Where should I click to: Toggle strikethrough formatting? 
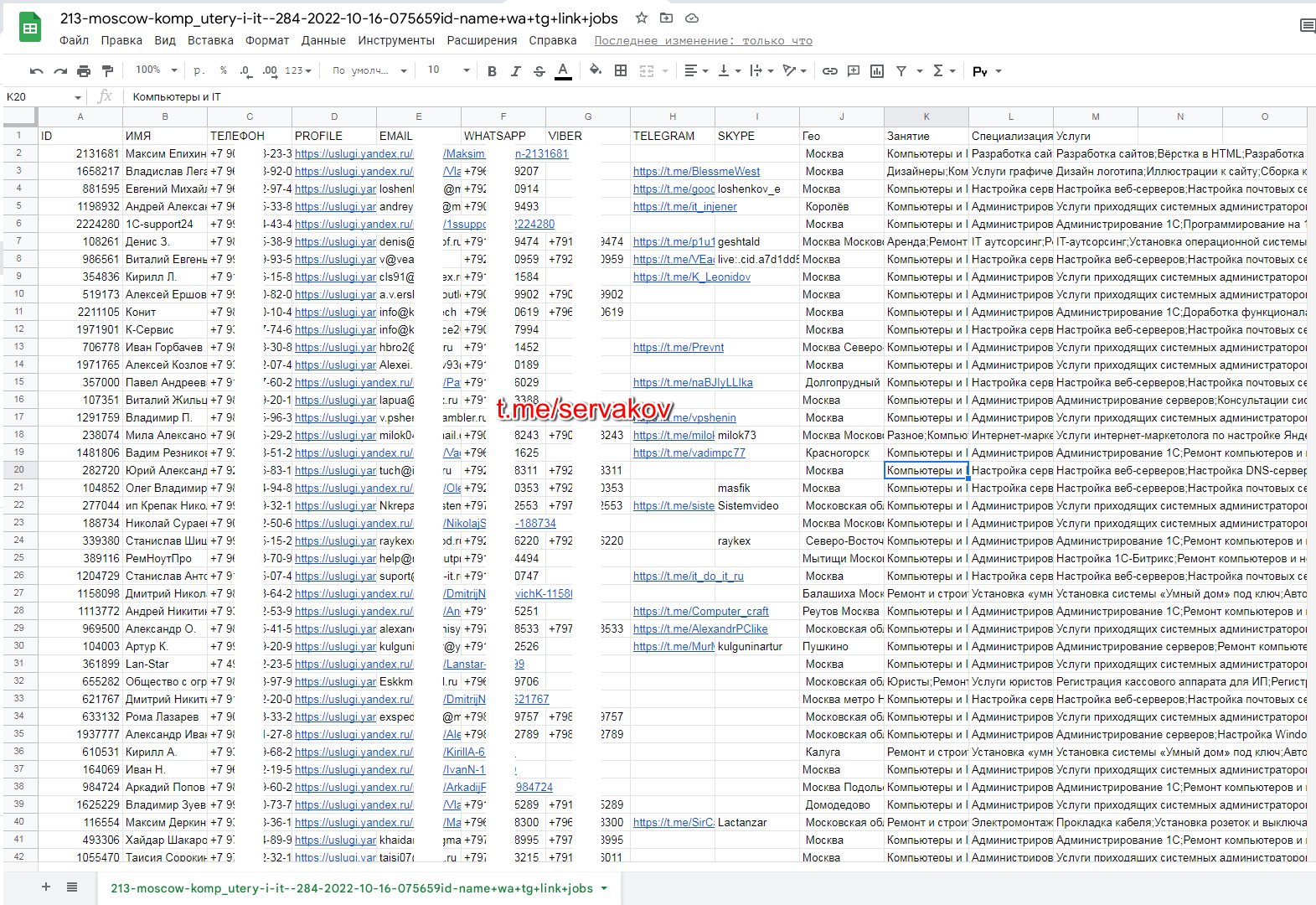point(539,71)
